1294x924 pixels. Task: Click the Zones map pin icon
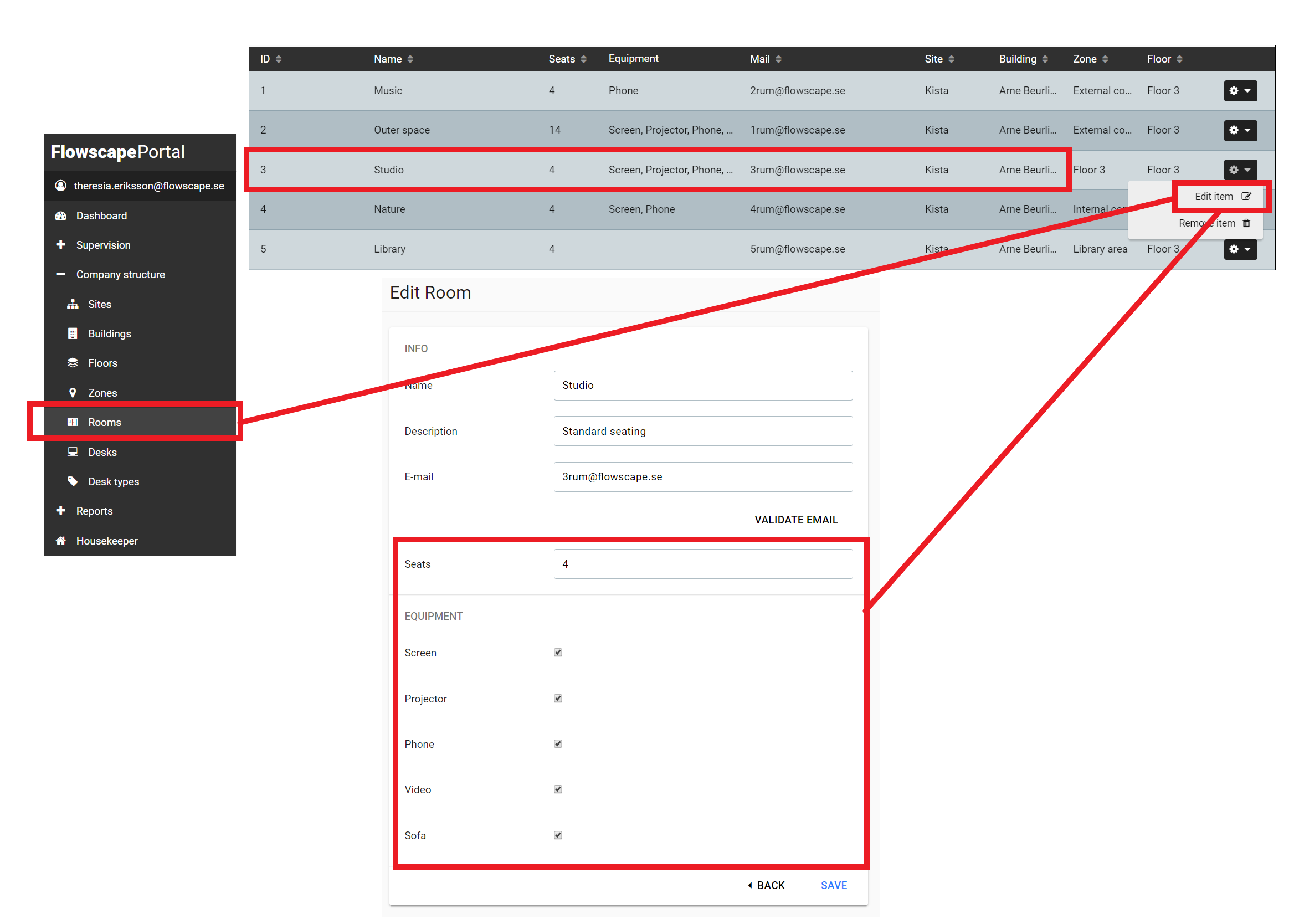coord(73,393)
